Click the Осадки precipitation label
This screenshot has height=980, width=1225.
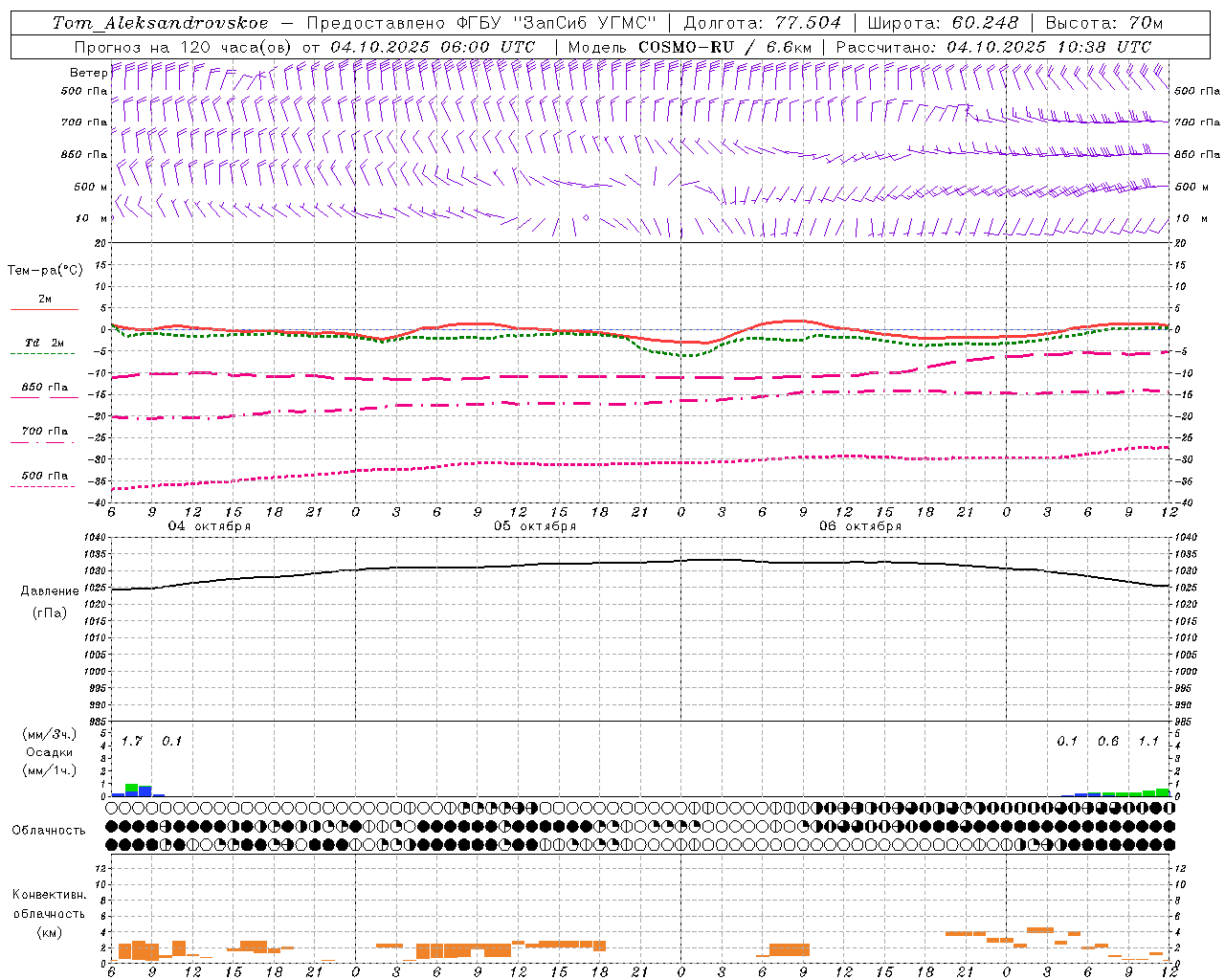point(50,752)
